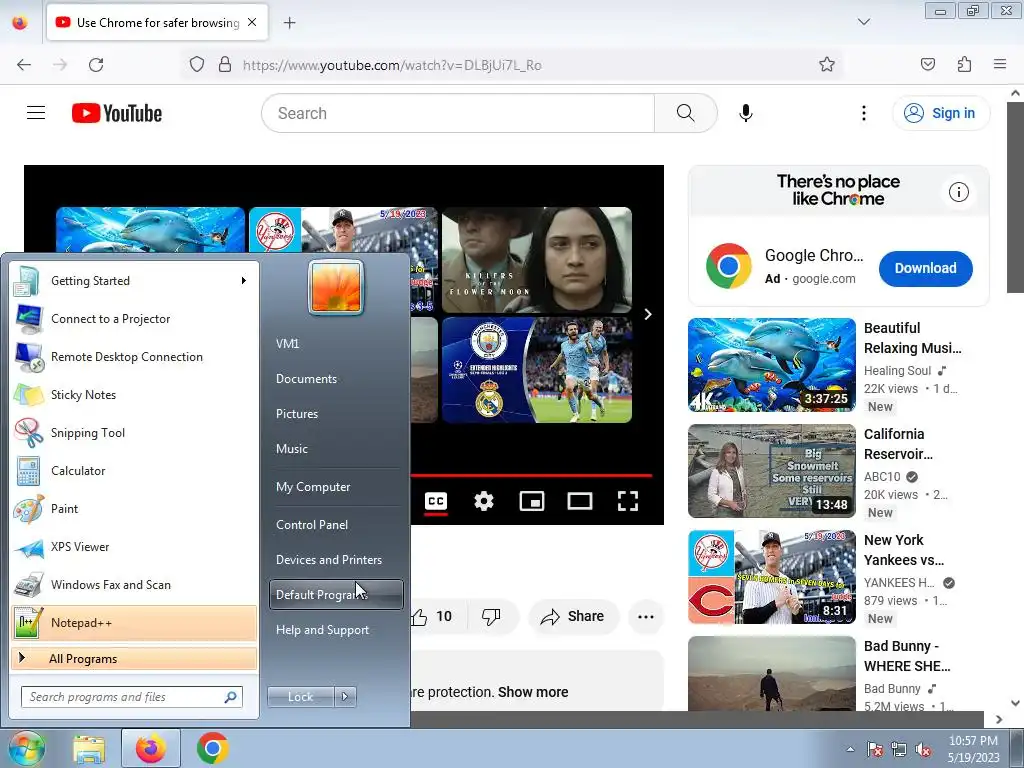This screenshot has height=768, width=1024.
Task: Switch to theater mode
Action: coord(580,501)
